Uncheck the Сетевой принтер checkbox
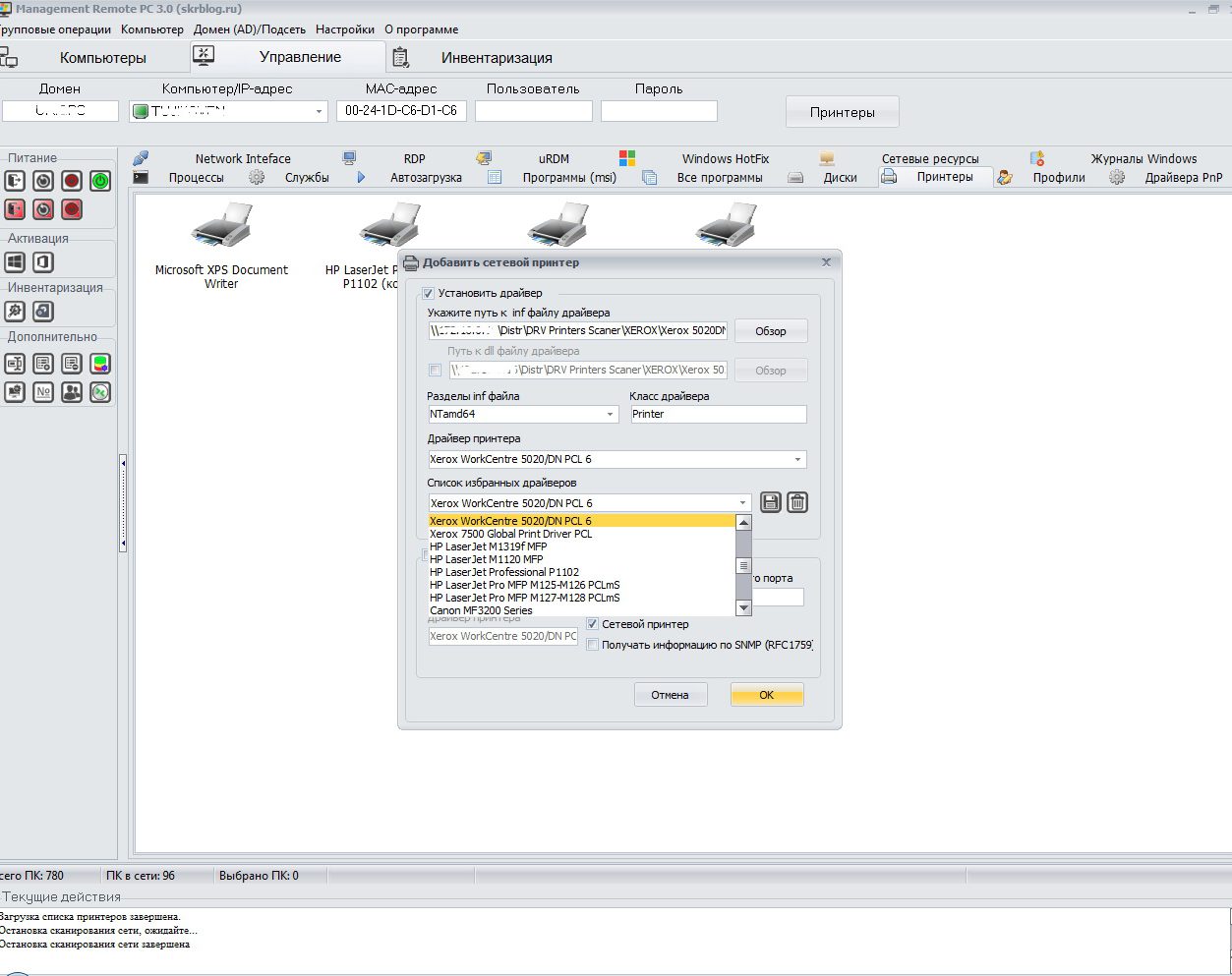 tap(592, 624)
